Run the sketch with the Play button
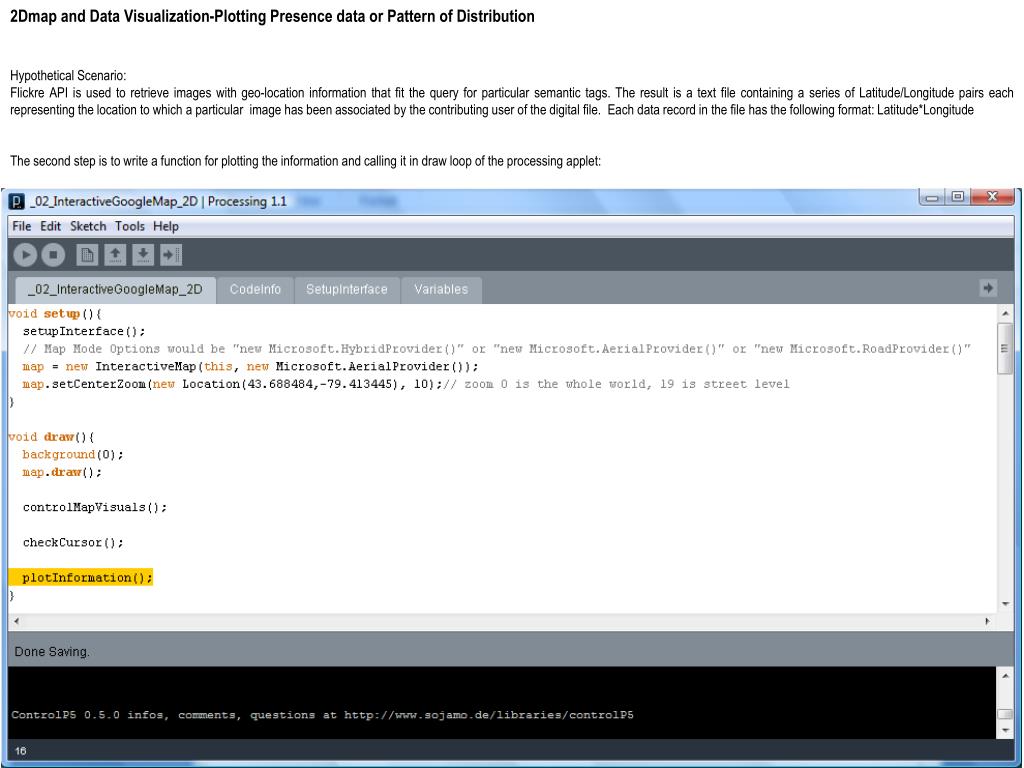The width and height of the screenshot is (1024, 768). tap(25, 255)
